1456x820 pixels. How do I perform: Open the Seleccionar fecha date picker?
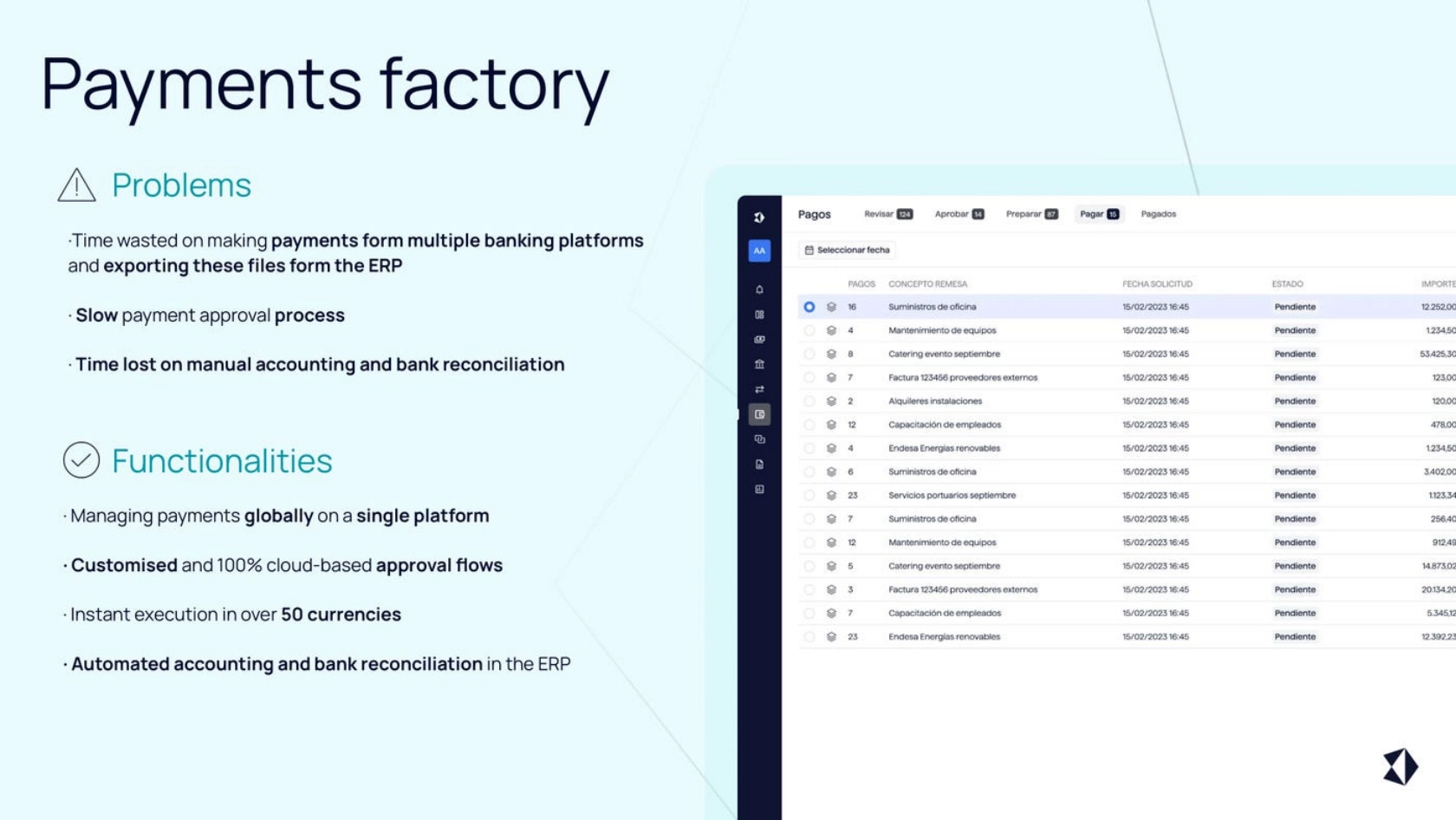847,250
